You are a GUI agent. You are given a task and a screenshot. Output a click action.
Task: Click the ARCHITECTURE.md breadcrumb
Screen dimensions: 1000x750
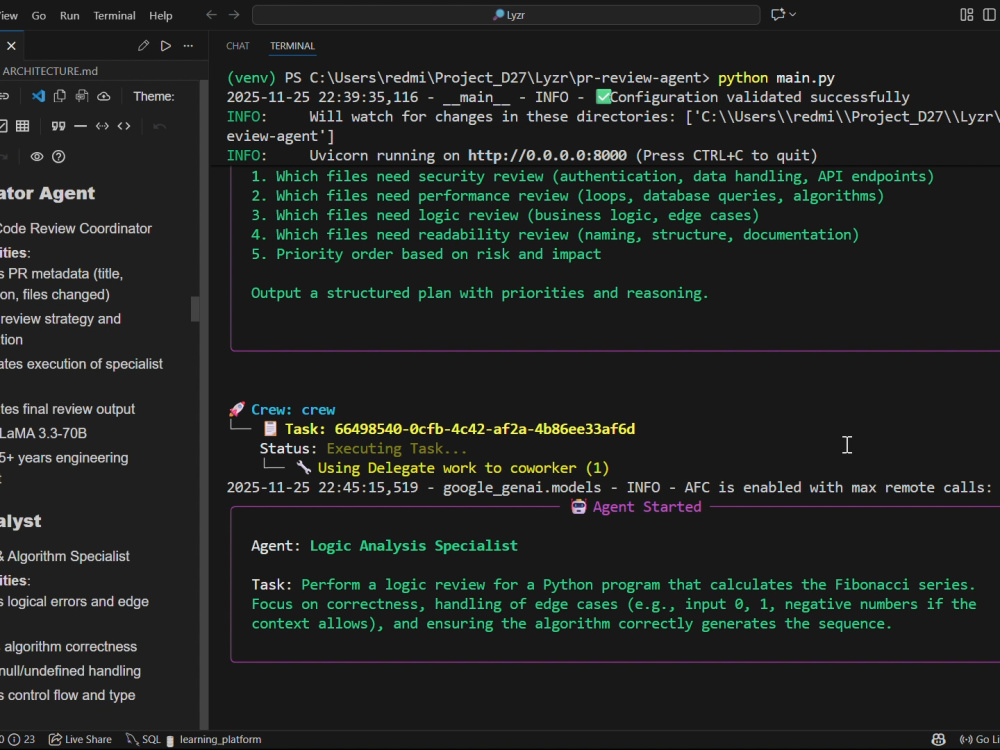click(x=50, y=71)
